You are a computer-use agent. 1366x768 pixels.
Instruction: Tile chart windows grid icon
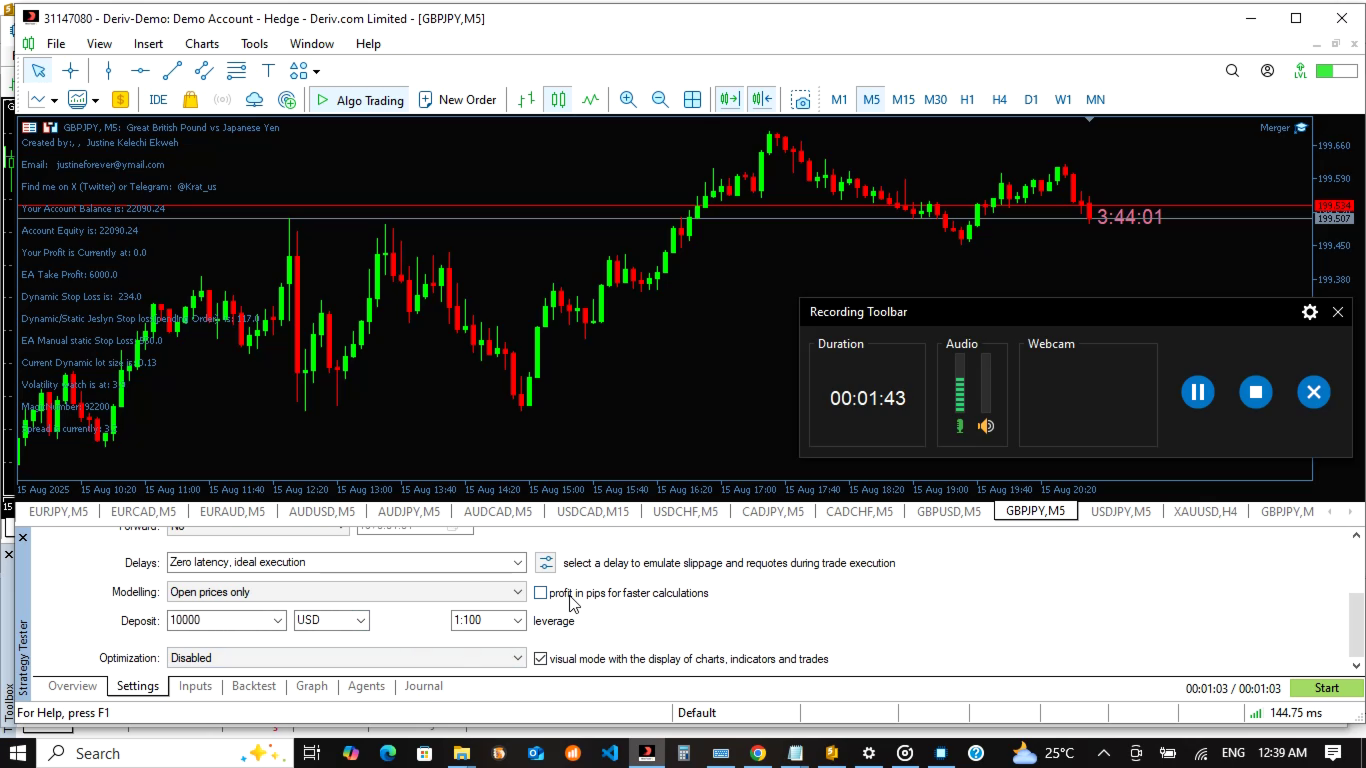point(692,100)
